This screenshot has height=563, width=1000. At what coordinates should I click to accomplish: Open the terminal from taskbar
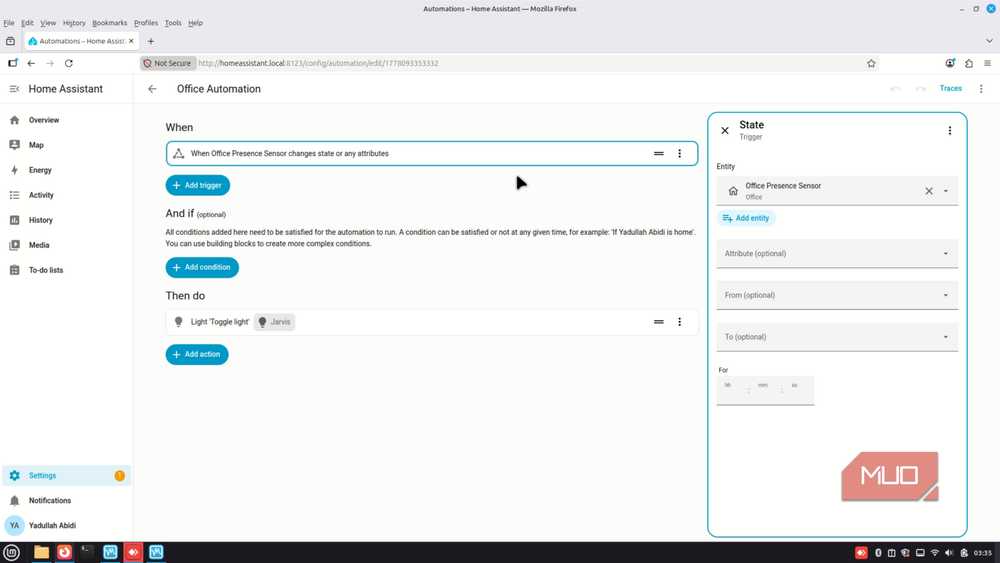[87, 552]
